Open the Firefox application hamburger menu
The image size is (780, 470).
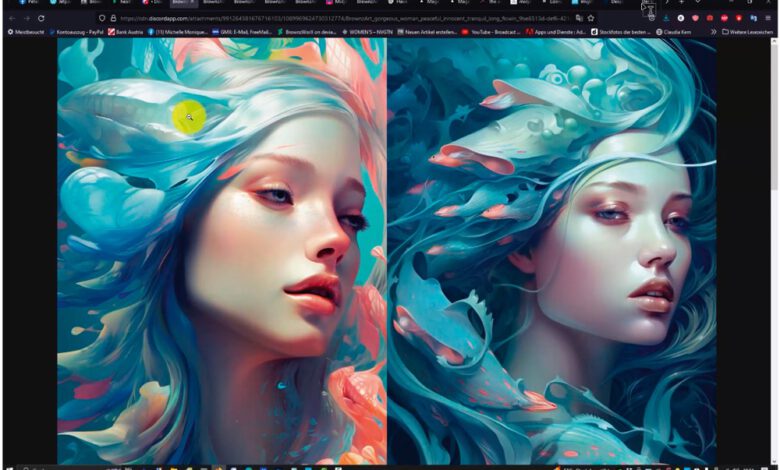[x=769, y=18]
